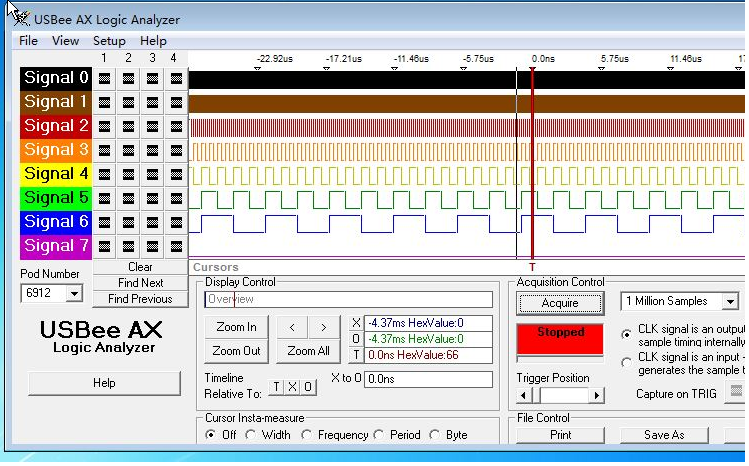Click the Trigger Position slider right arrow
Viewport: 749px width, 466px height.
[598, 395]
